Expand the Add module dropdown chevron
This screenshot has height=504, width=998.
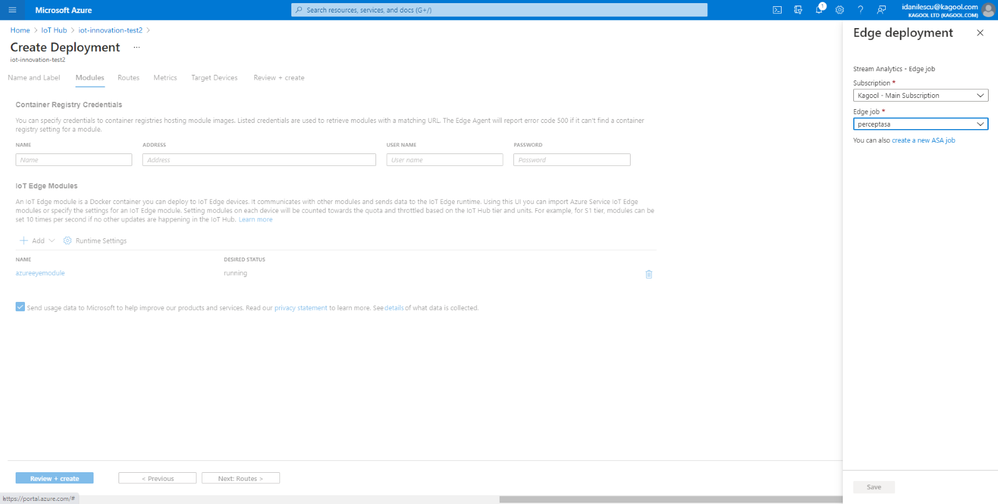pyautogui.click(x=52, y=241)
